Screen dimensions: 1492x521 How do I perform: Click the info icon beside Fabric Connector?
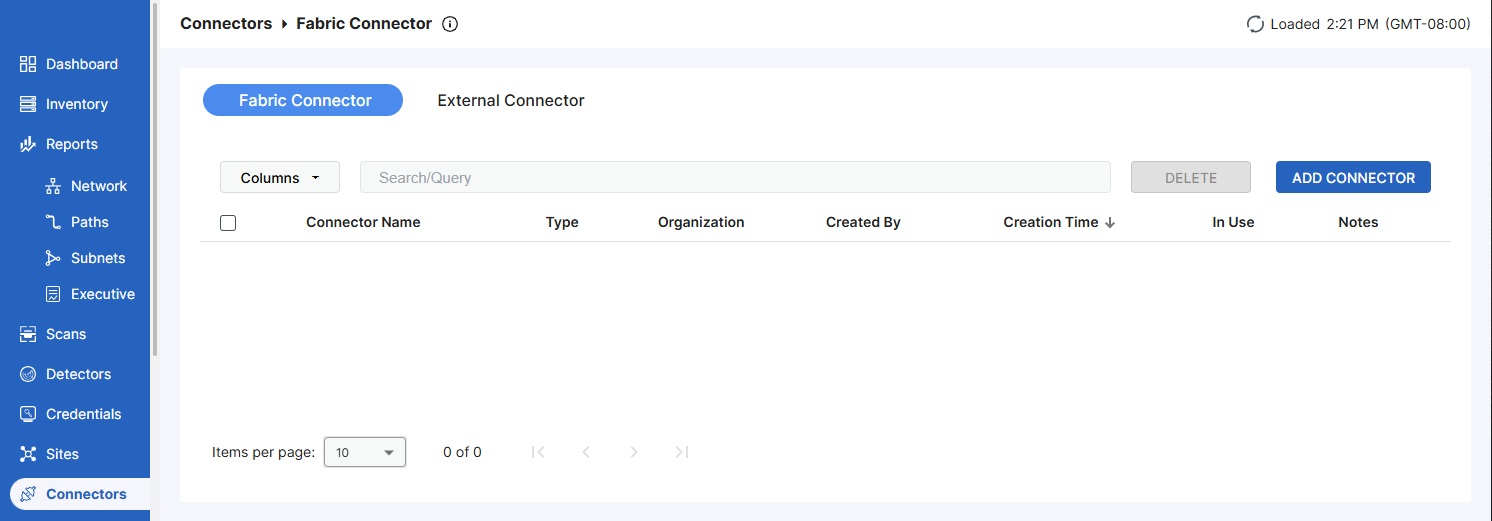(x=450, y=24)
